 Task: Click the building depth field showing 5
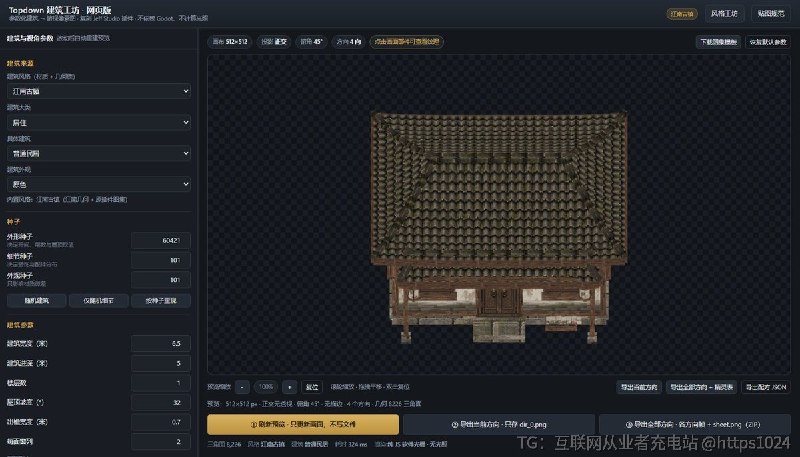click(161, 363)
